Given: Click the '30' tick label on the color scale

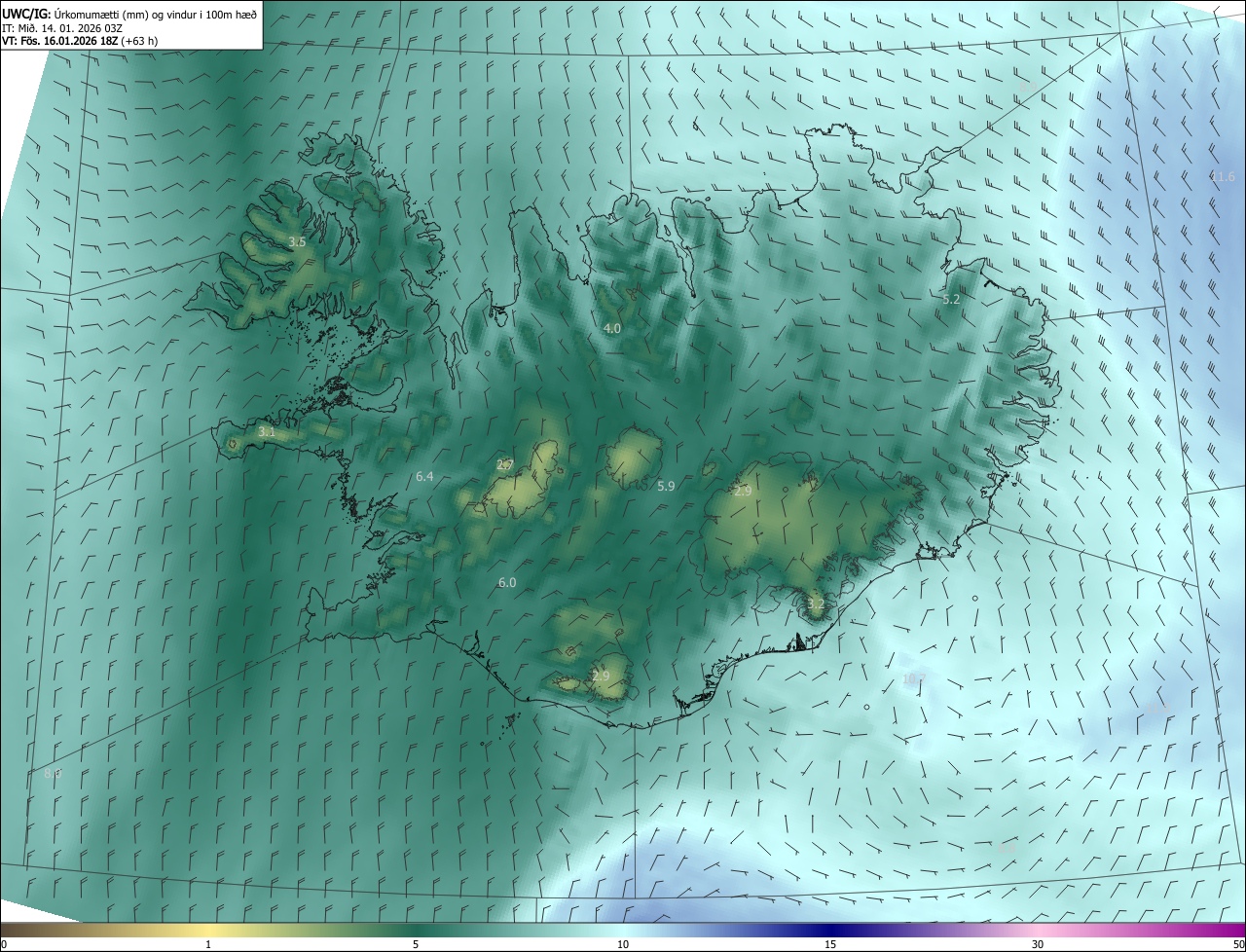Looking at the screenshot, I should tap(1038, 945).
